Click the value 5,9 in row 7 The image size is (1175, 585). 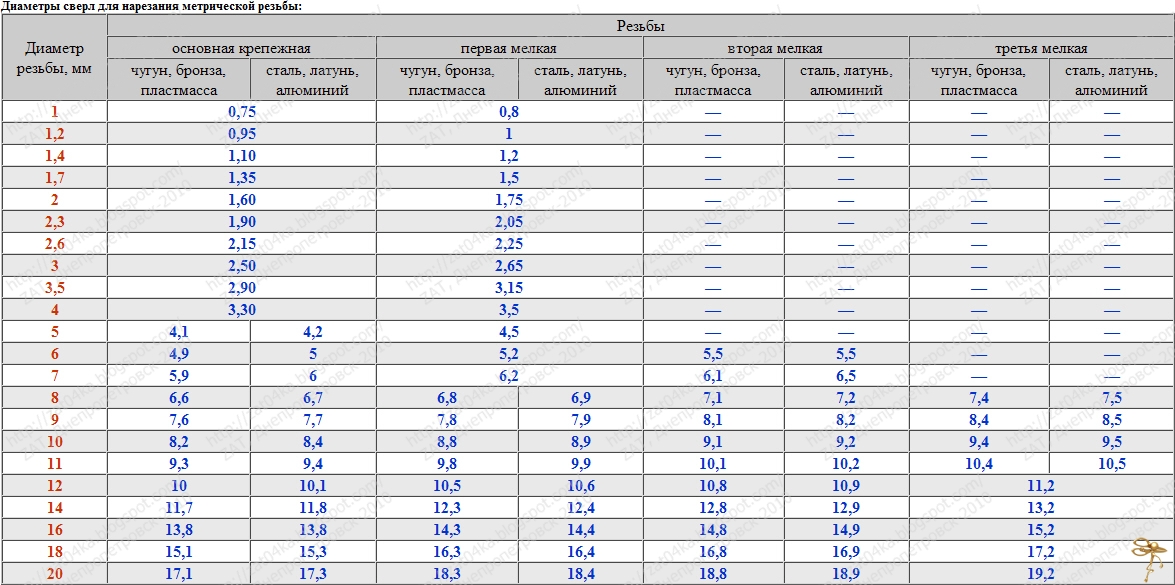click(x=178, y=376)
